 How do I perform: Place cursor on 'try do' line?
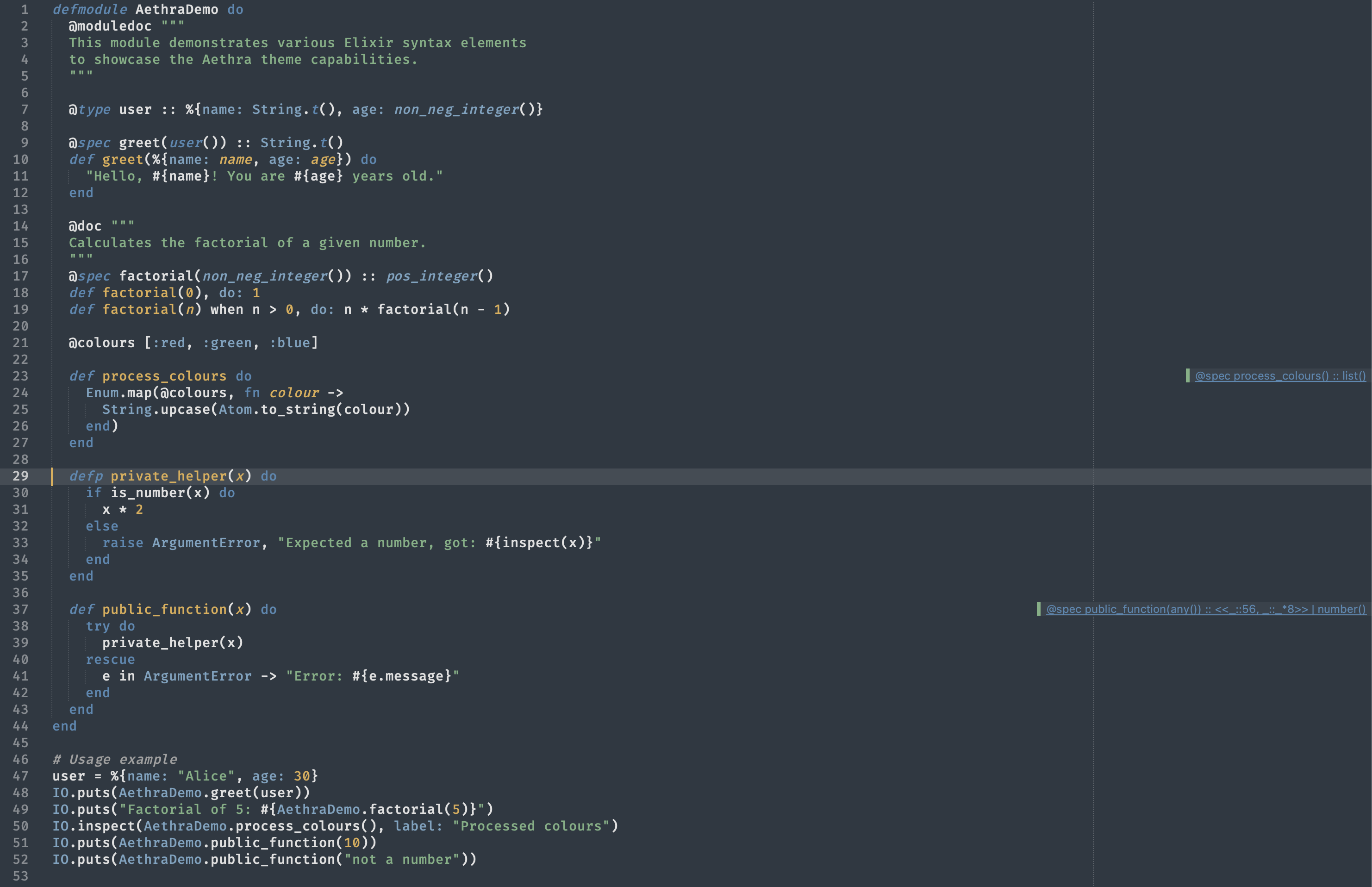point(110,626)
